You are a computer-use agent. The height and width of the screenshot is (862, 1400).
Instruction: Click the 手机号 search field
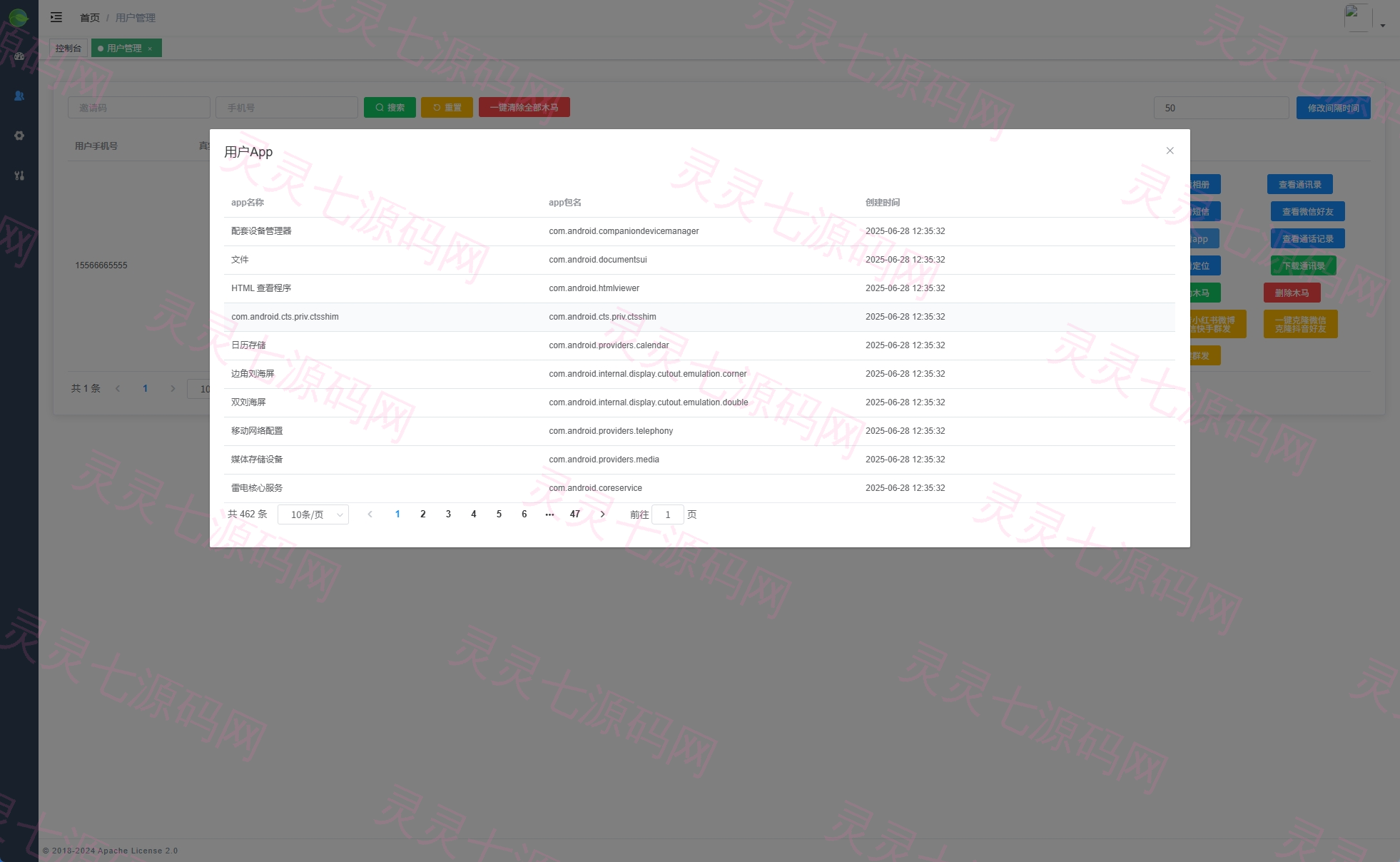coord(287,108)
